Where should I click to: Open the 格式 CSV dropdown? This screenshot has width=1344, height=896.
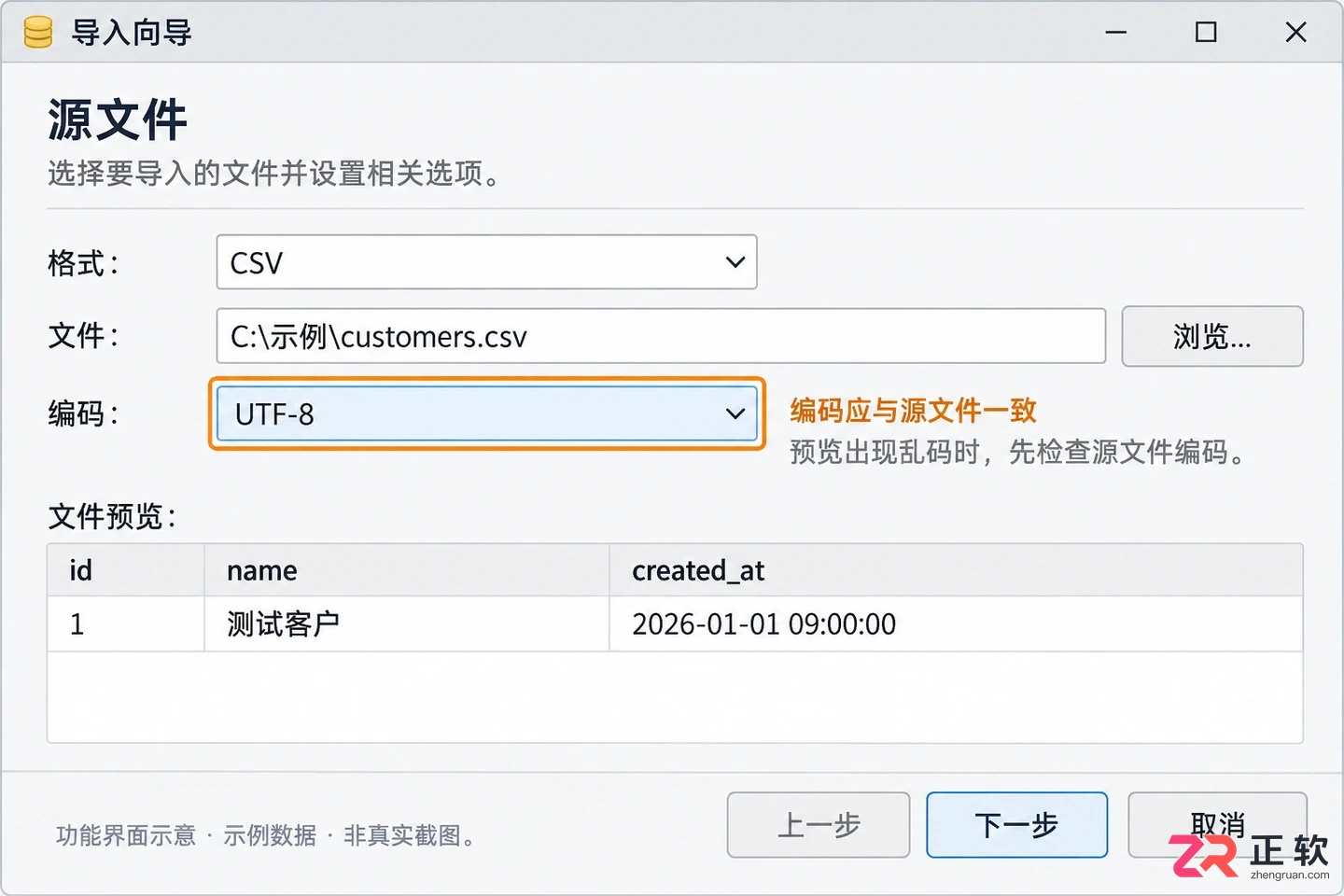[486, 262]
